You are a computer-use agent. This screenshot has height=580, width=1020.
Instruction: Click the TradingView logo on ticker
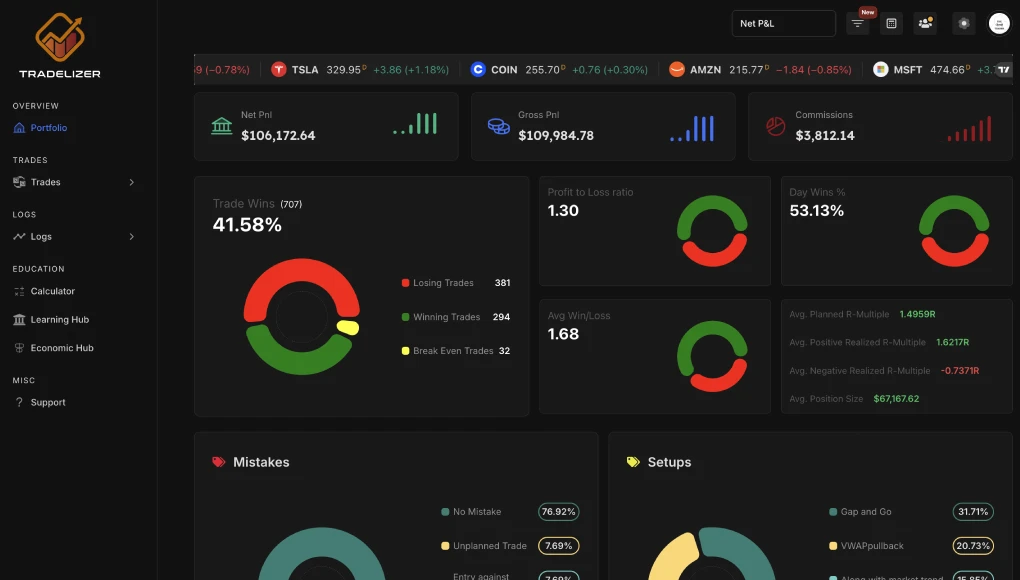1004,70
